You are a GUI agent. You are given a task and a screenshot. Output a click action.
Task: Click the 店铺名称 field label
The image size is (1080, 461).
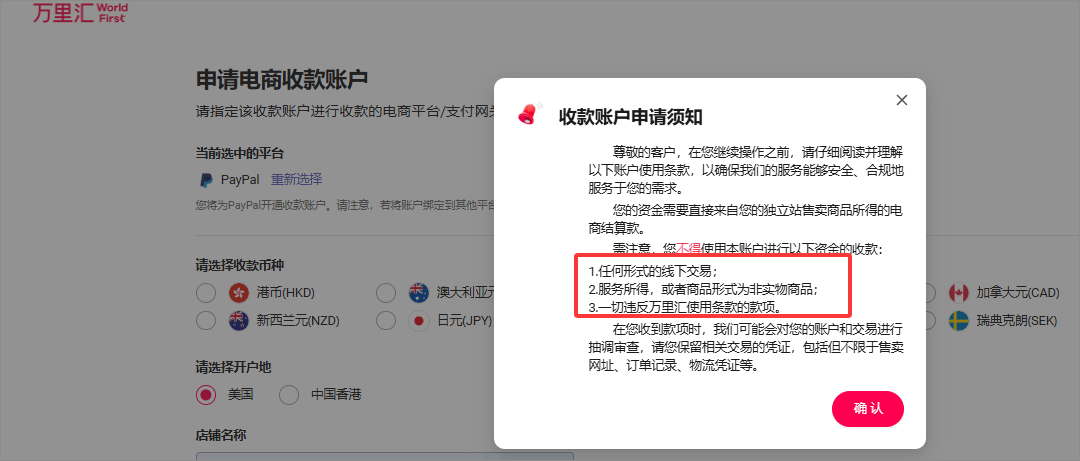point(221,436)
